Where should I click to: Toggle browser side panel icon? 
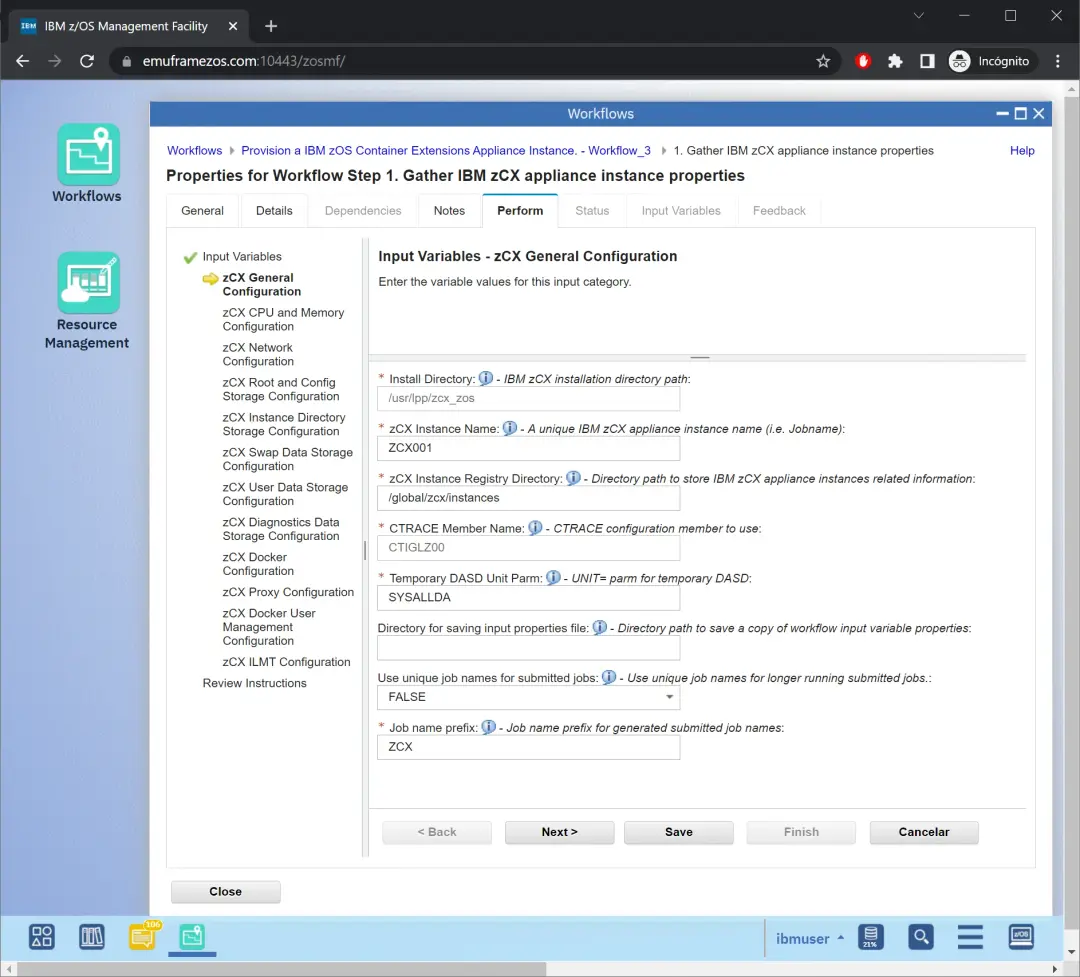coord(927,61)
